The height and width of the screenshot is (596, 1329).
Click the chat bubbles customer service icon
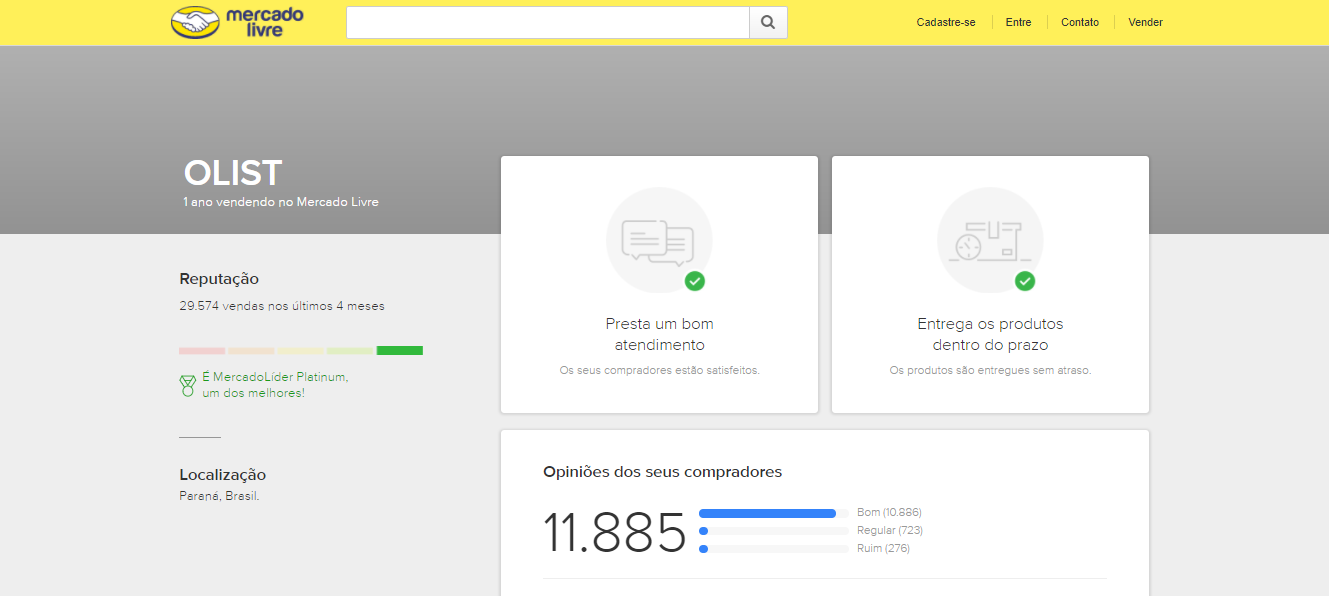pos(658,241)
